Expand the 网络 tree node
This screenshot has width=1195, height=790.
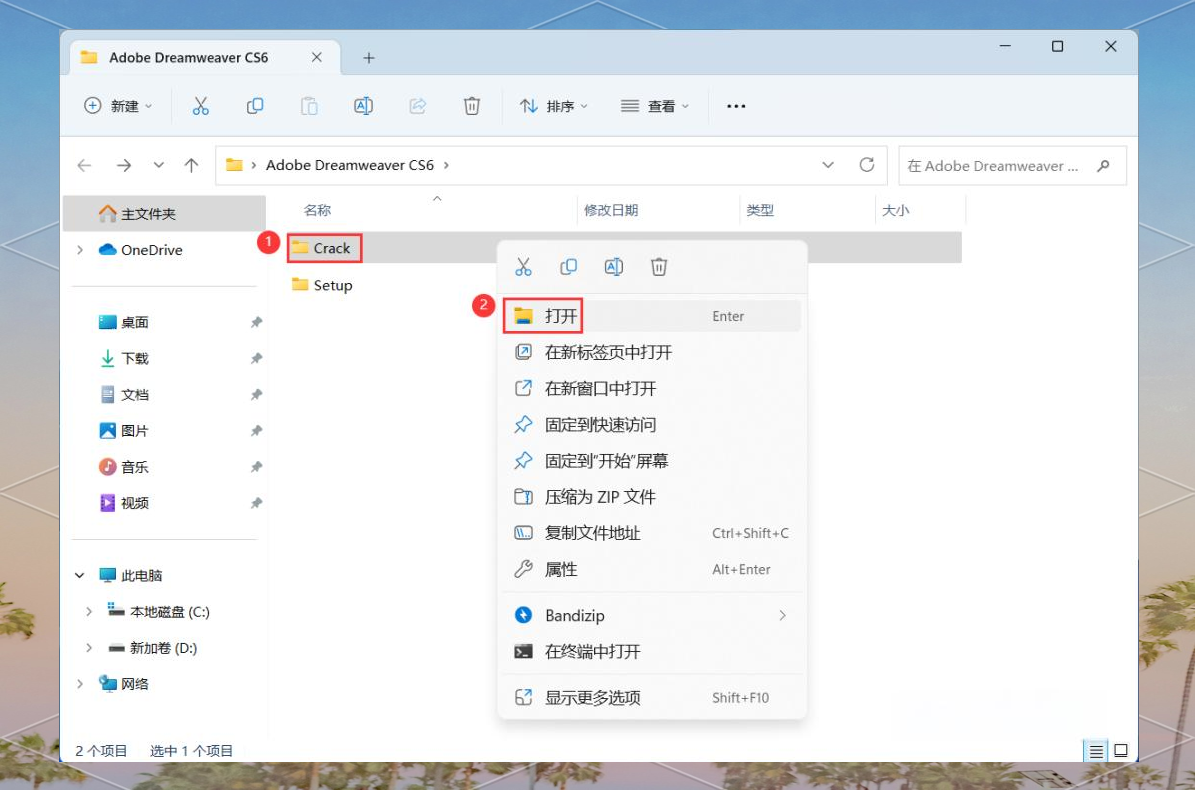[80, 683]
